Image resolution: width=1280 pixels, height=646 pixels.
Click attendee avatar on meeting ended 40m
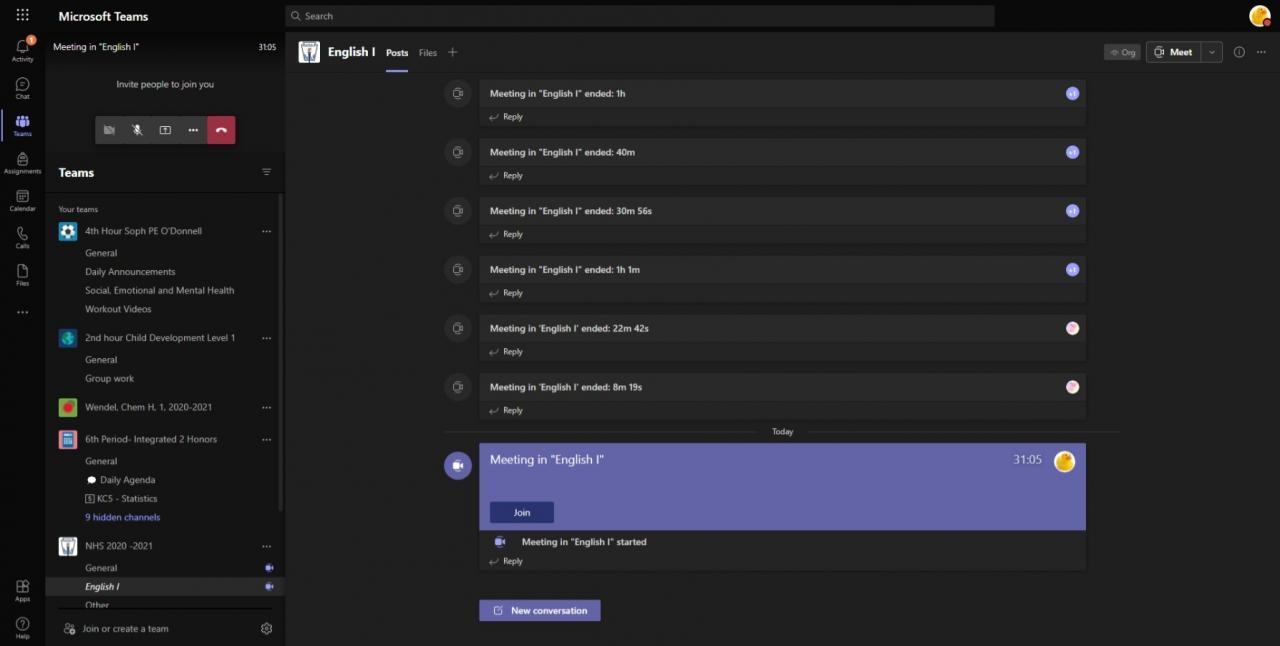click(x=1072, y=152)
